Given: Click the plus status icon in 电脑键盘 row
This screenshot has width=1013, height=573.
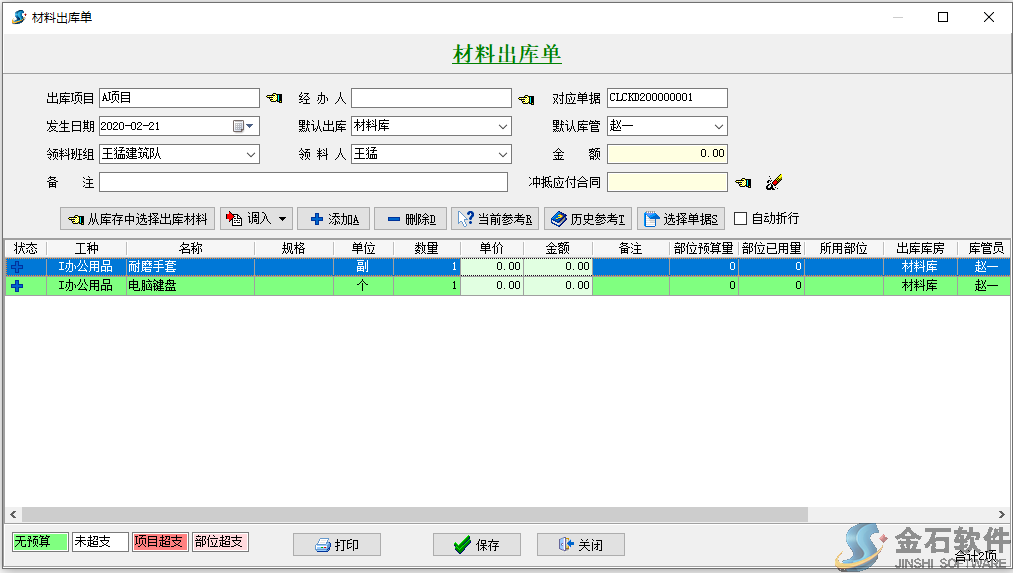Looking at the screenshot, I should click(x=17, y=286).
